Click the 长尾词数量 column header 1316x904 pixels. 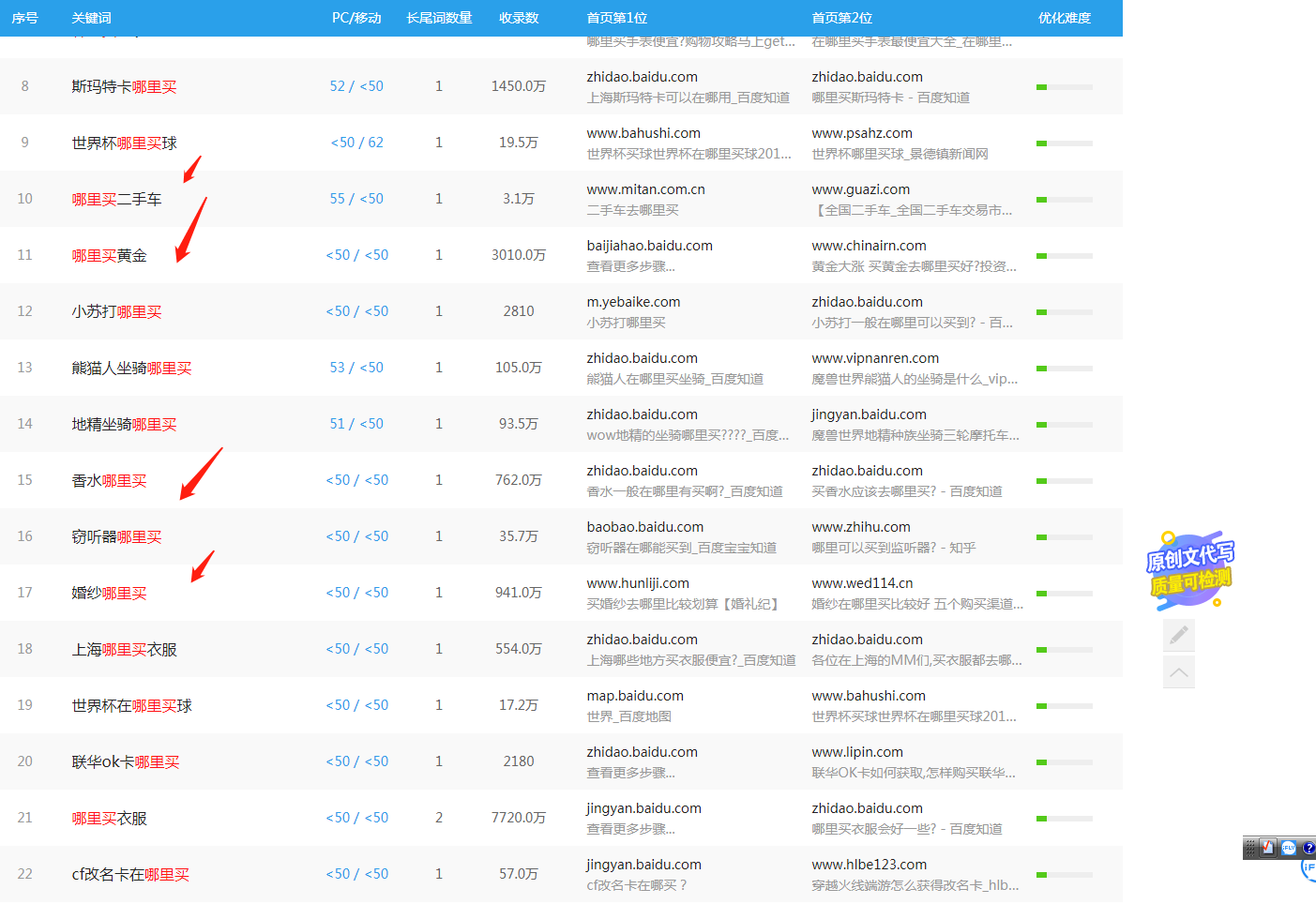[439, 18]
